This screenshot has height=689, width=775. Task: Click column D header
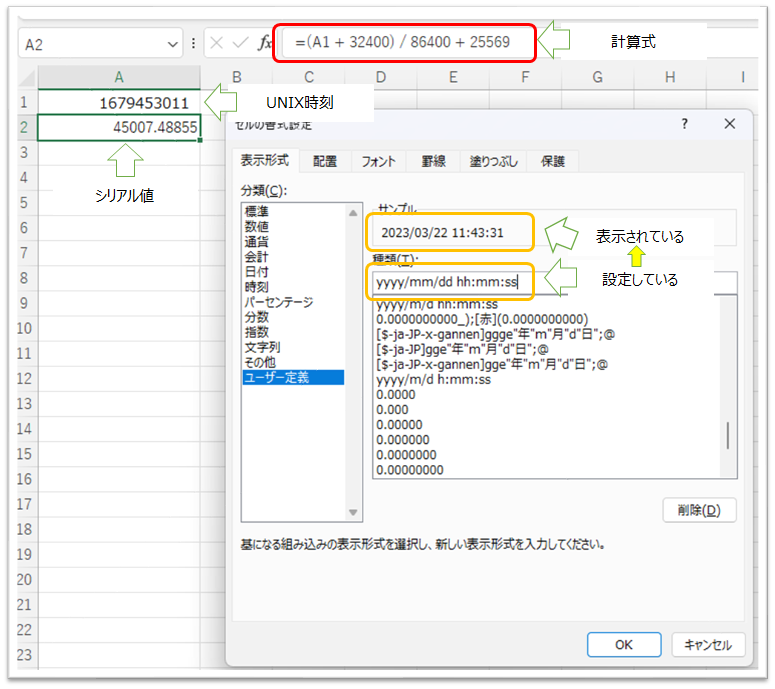(381, 77)
